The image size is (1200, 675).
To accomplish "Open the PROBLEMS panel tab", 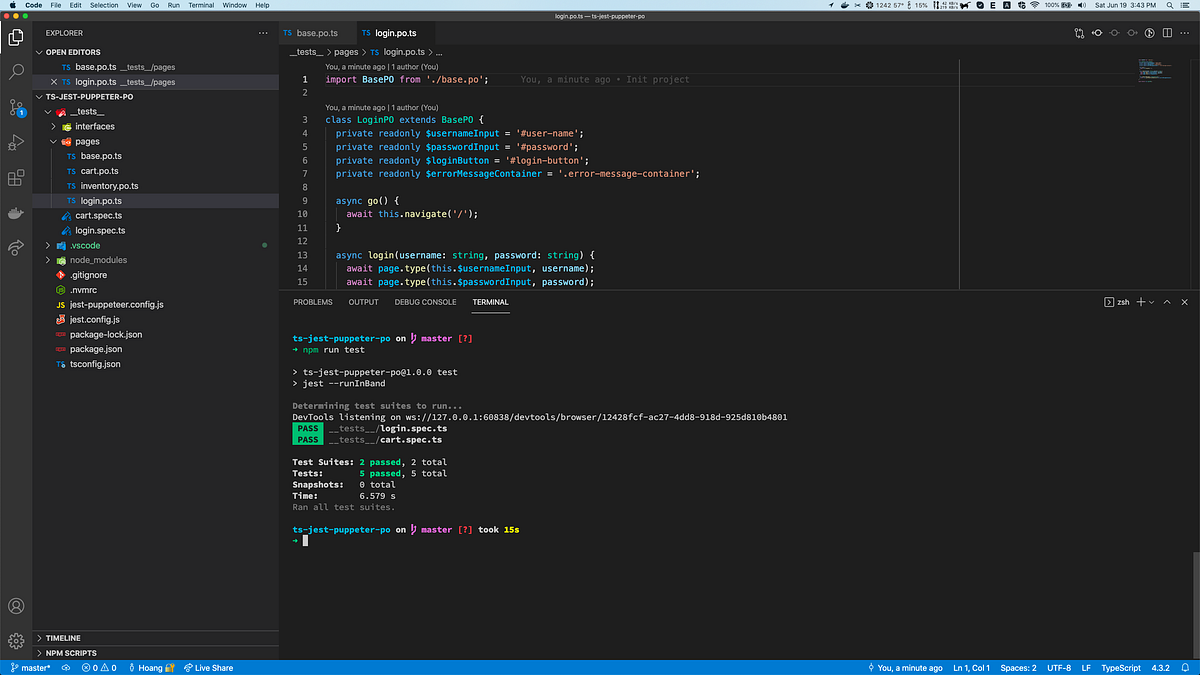I will point(312,301).
